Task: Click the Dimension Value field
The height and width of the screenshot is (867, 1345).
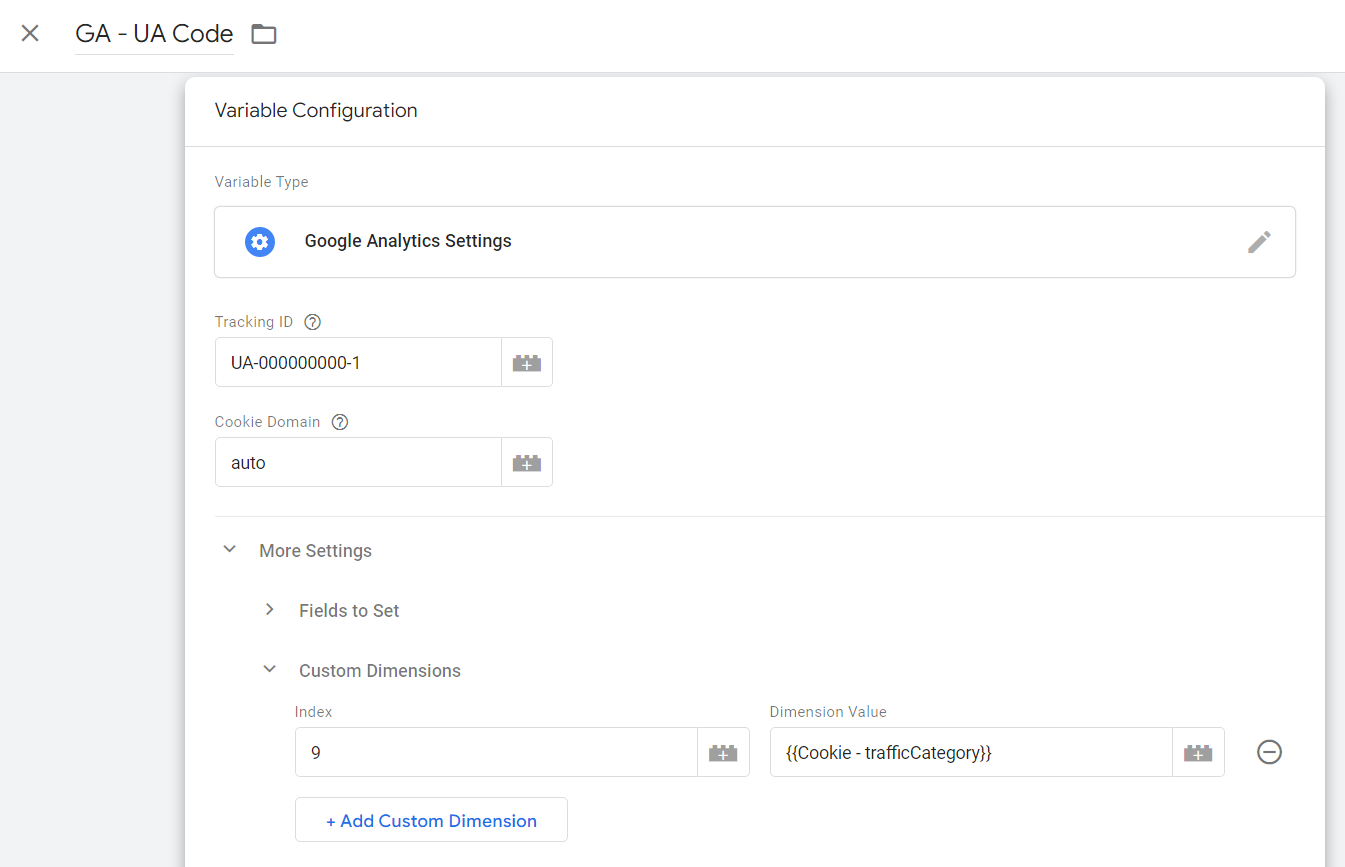Action: [x=971, y=752]
